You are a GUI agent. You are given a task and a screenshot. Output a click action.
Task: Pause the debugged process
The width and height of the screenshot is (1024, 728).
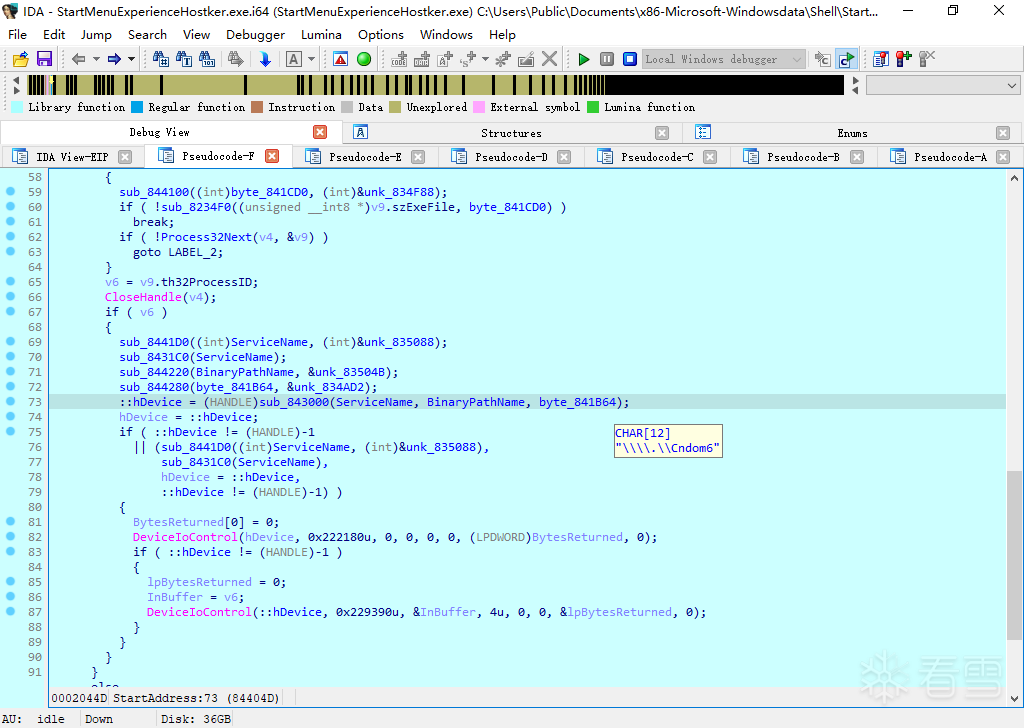[607, 59]
